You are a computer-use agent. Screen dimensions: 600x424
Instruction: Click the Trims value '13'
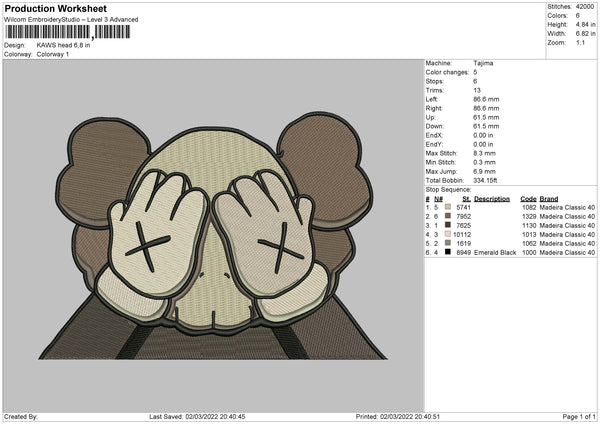pyautogui.click(x=477, y=90)
